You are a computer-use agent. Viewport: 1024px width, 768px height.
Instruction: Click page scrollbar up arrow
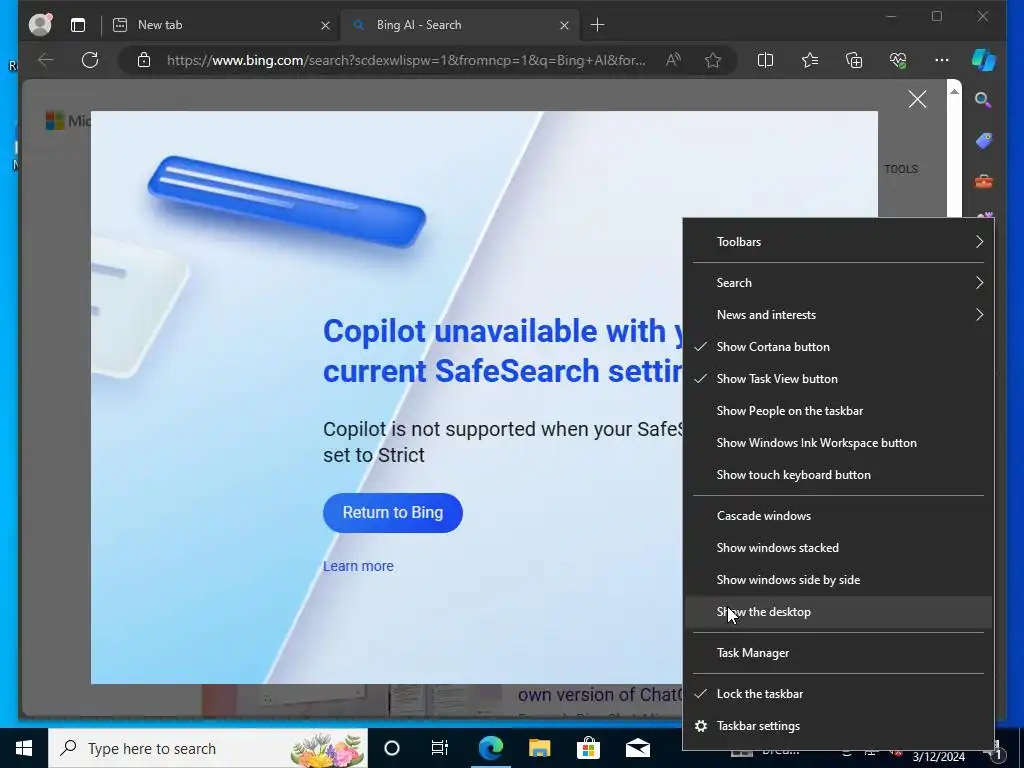point(954,91)
